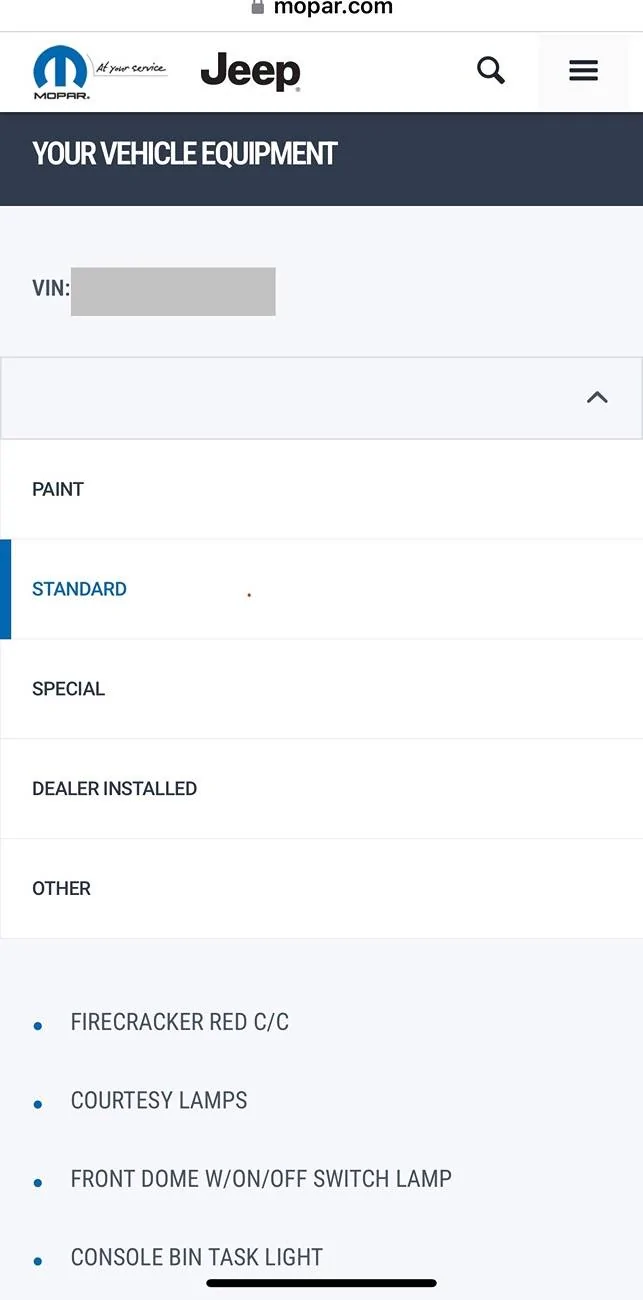643x1300 pixels.
Task: Click the "At your service" tagline graphic
Action: click(131, 68)
